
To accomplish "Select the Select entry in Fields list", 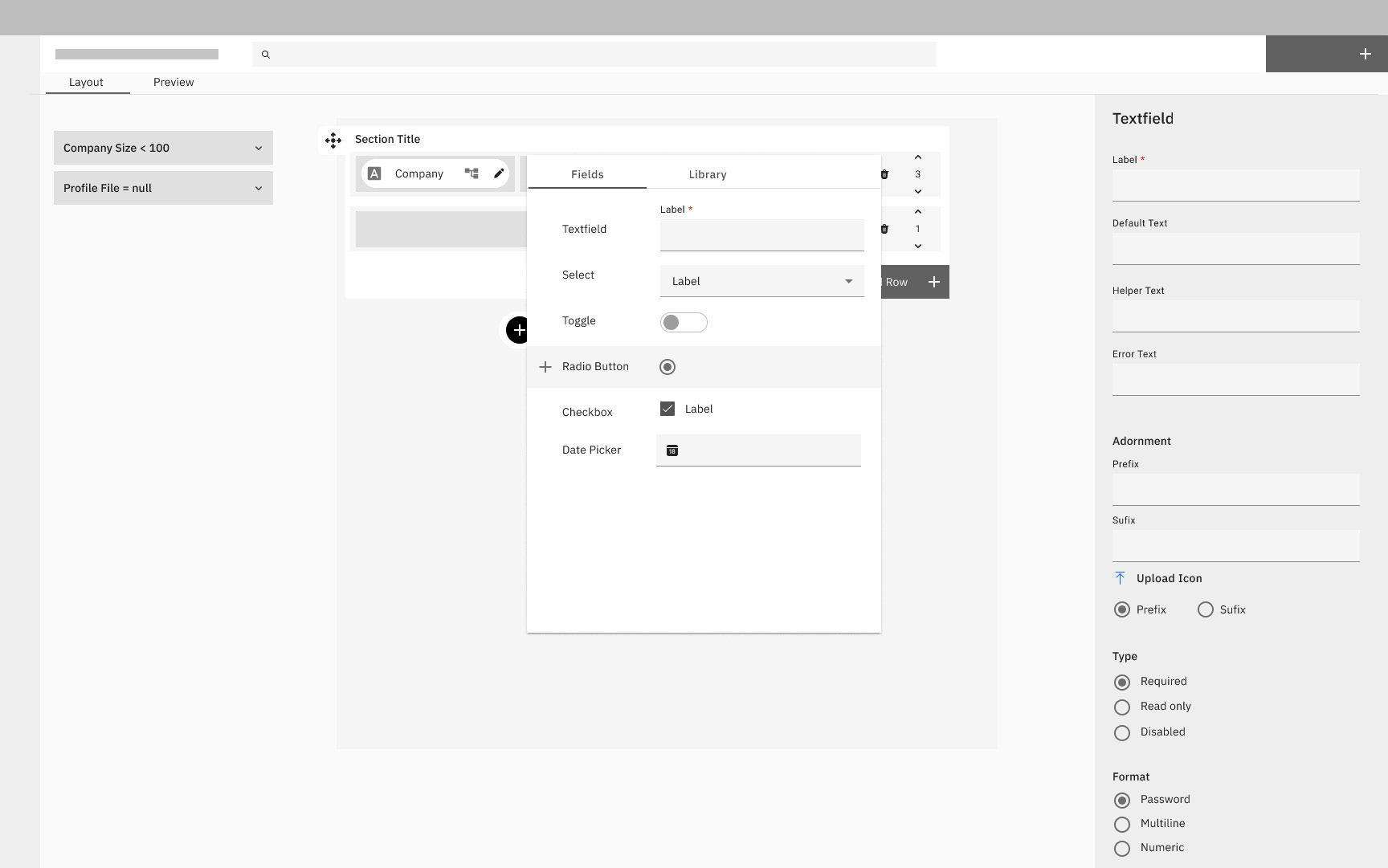I will [578, 275].
